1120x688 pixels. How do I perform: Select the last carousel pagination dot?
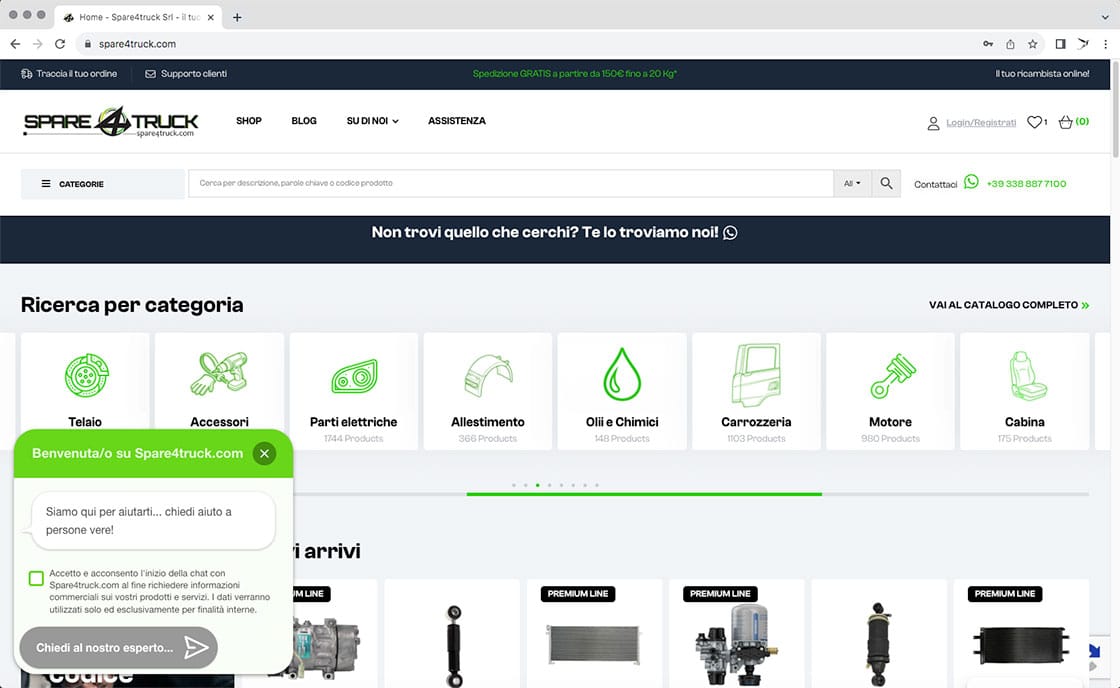(x=597, y=485)
